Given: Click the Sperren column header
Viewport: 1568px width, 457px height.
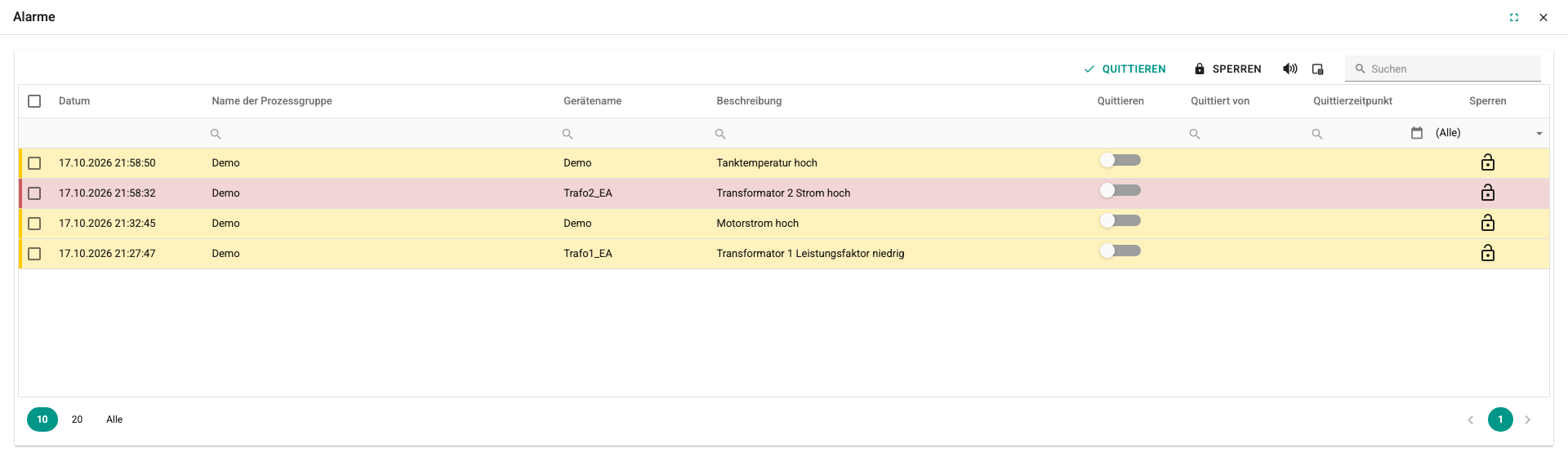Looking at the screenshot, I should coord(1488,101).
